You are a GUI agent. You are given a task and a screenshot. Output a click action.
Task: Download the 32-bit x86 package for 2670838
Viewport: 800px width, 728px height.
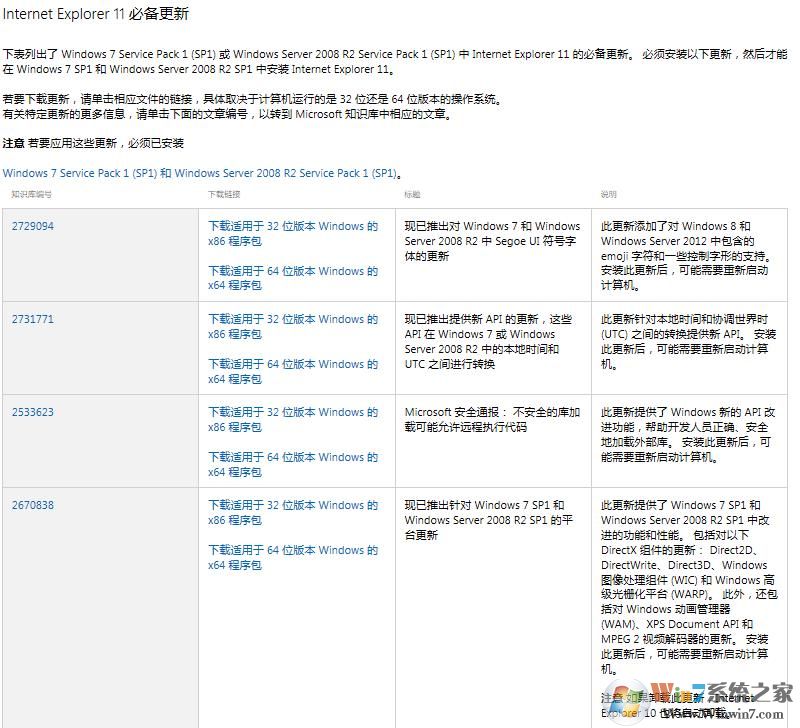click(x=293, y=512)
